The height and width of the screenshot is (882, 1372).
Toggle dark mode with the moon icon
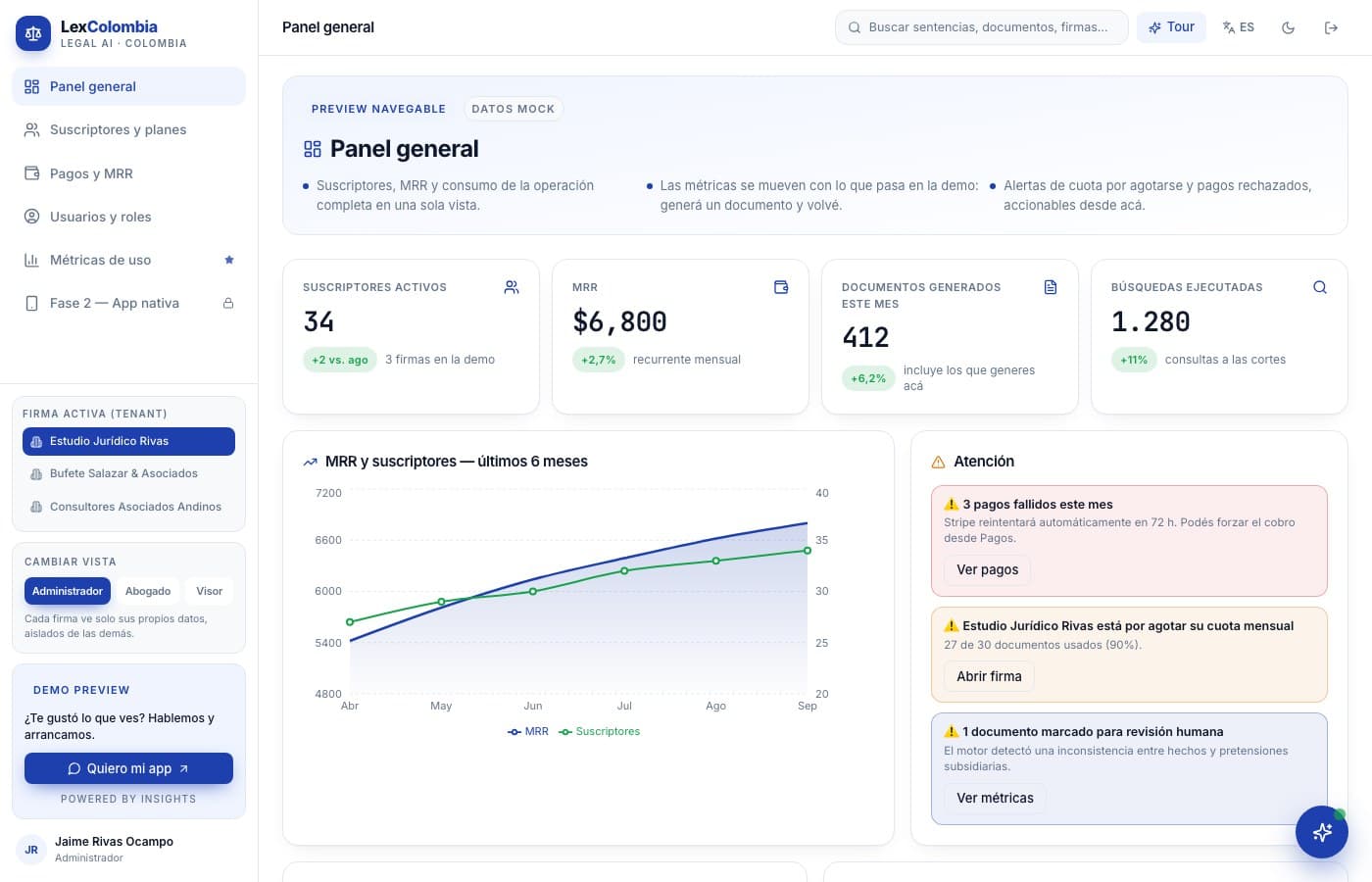click(x=1289, y=27)
